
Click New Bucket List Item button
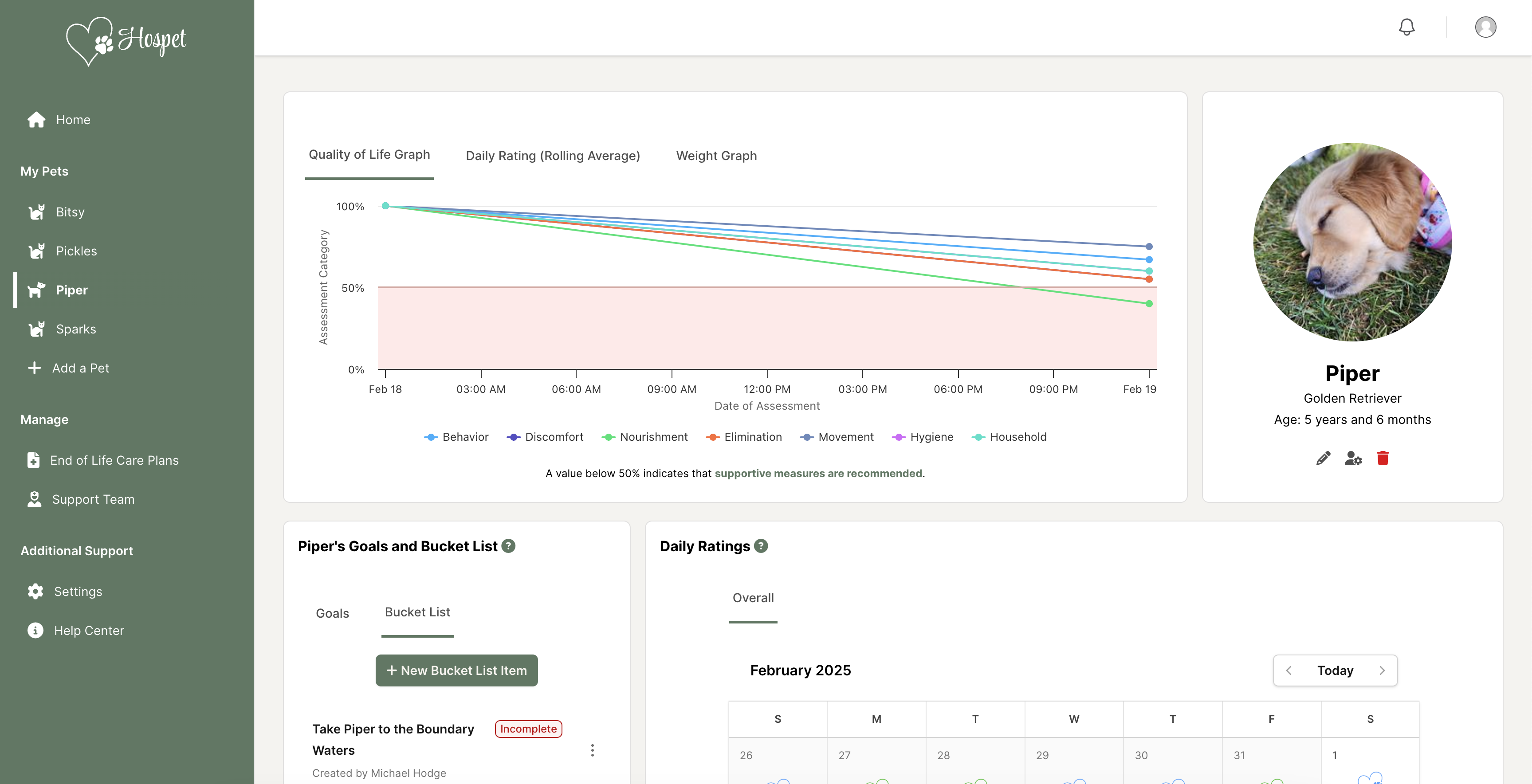click(x=456, y=670)
